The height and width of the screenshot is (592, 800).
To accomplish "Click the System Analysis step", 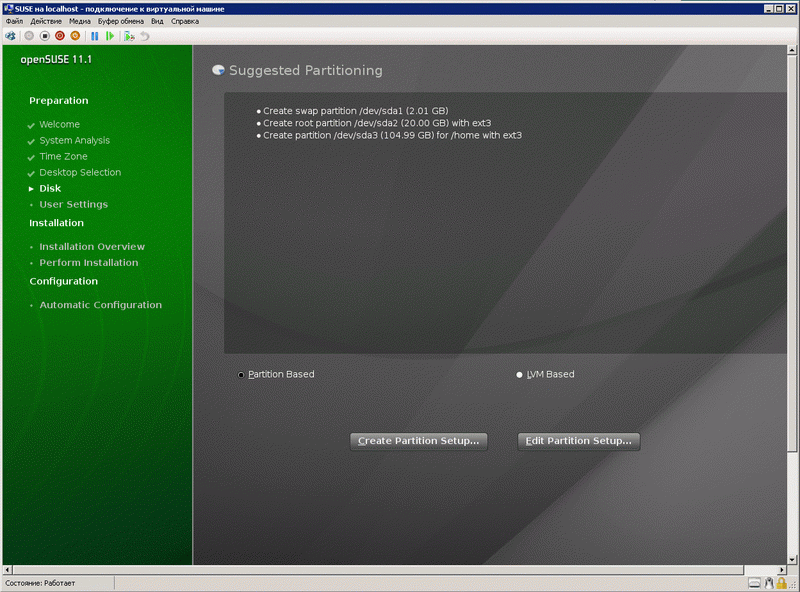I will pyautogui.click(x=74, y=140).
